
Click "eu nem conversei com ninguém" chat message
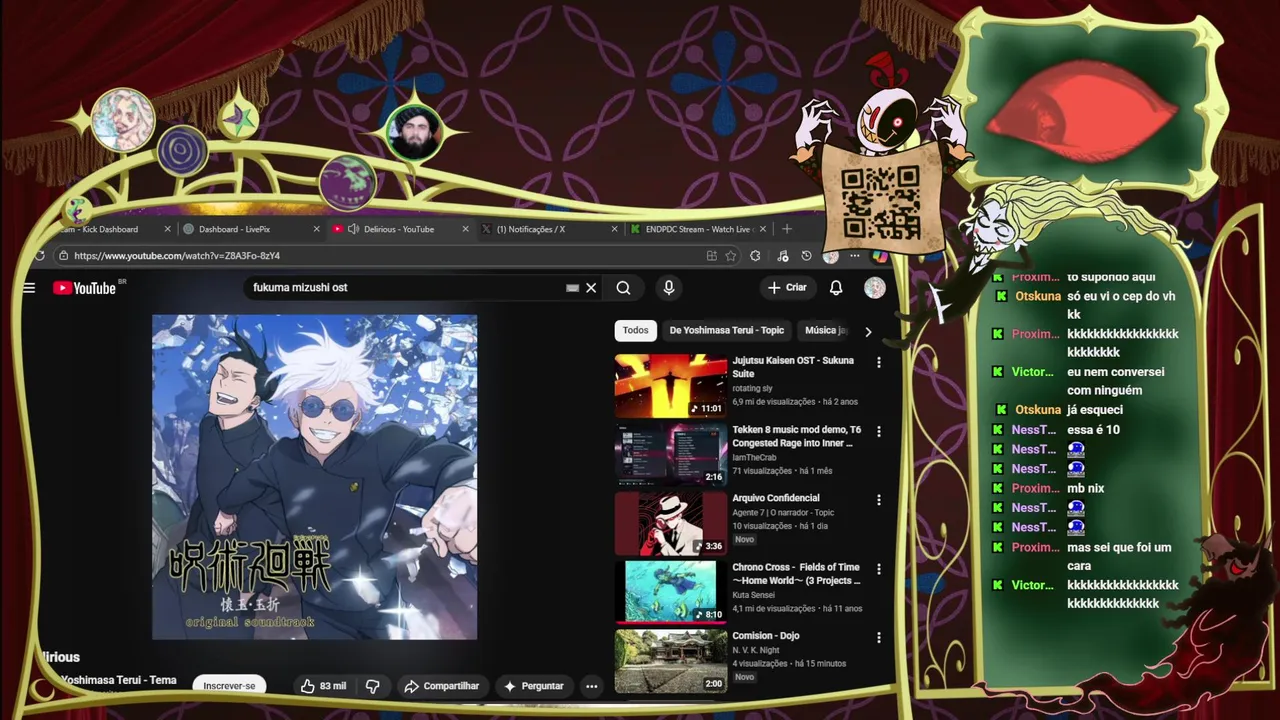coord(1115,381)
